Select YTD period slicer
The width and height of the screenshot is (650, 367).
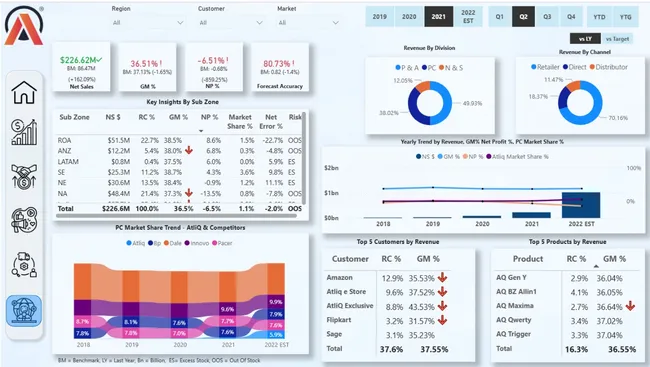599,17
